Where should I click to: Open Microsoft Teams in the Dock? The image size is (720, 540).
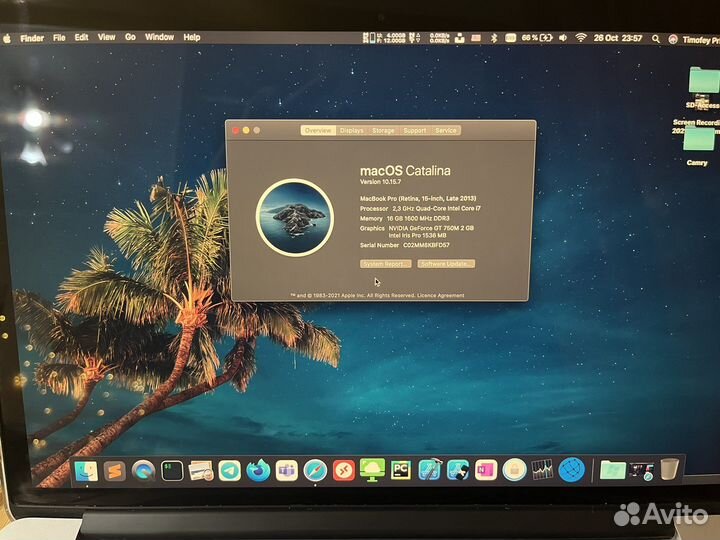[287, 471]
